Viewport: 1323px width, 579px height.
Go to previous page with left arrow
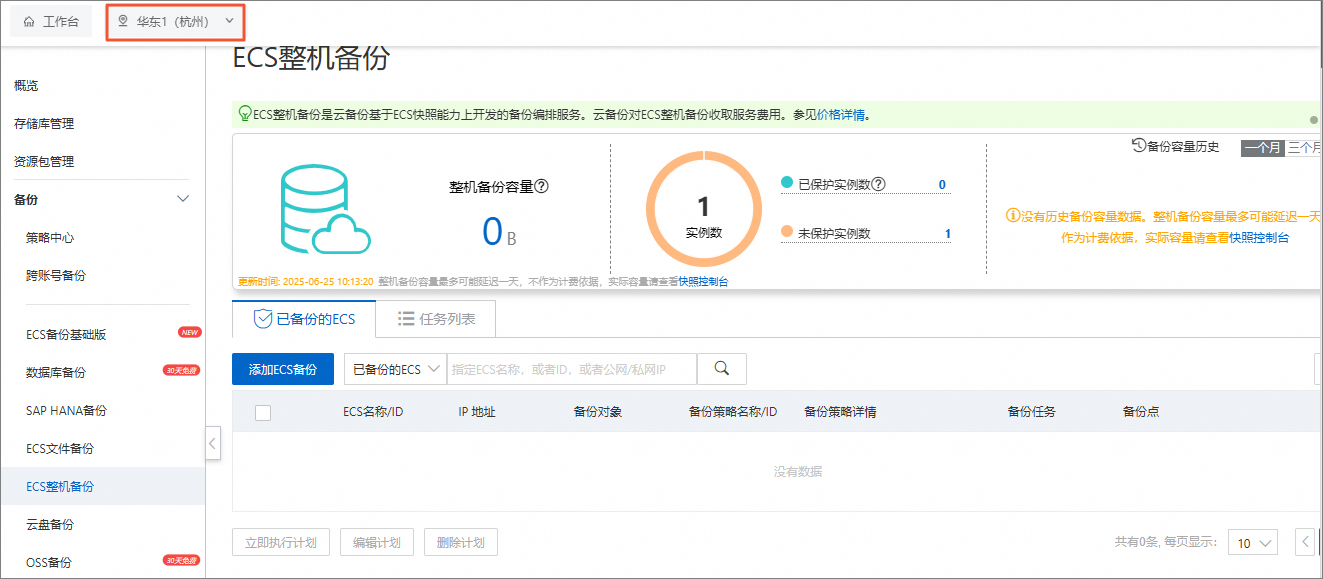pos(1305,543)
